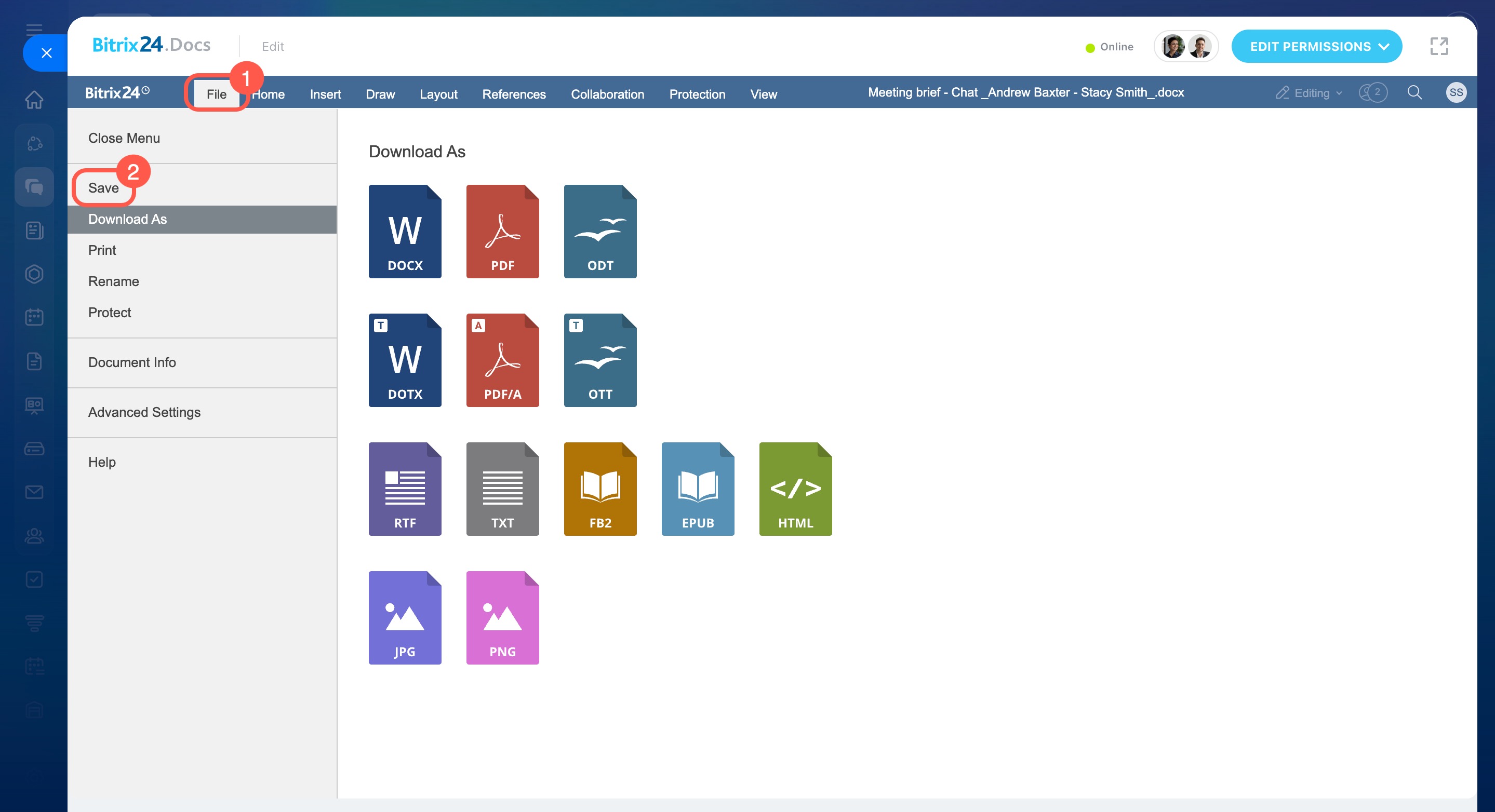1495x812 pixels.
Task: Click the online users avatars
Action: (x=1186, y=46)
